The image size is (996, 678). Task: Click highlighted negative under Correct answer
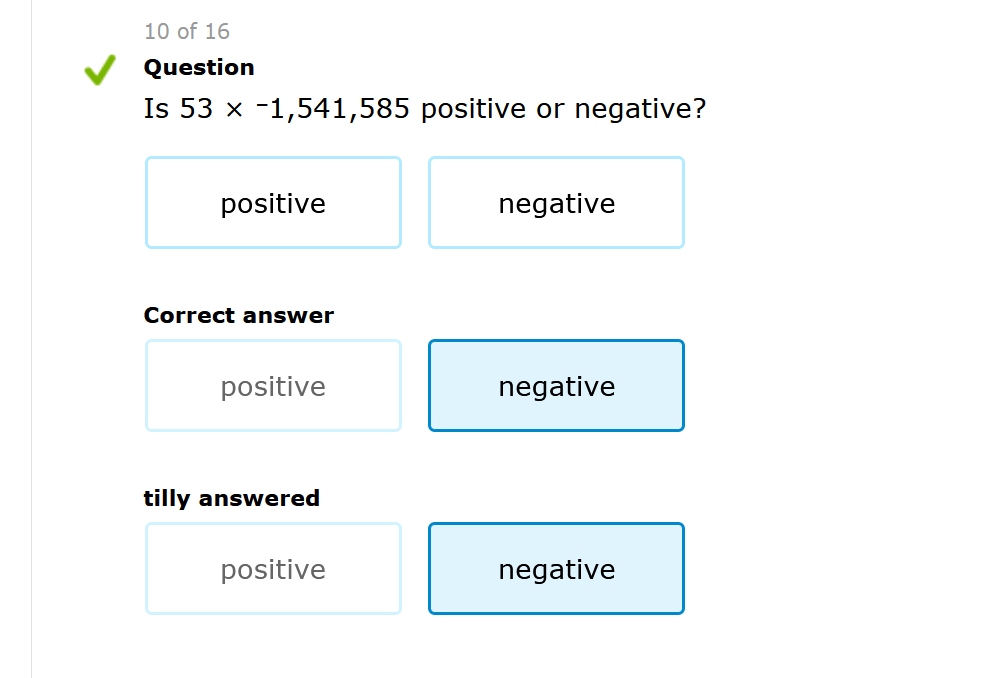point(556,386)
